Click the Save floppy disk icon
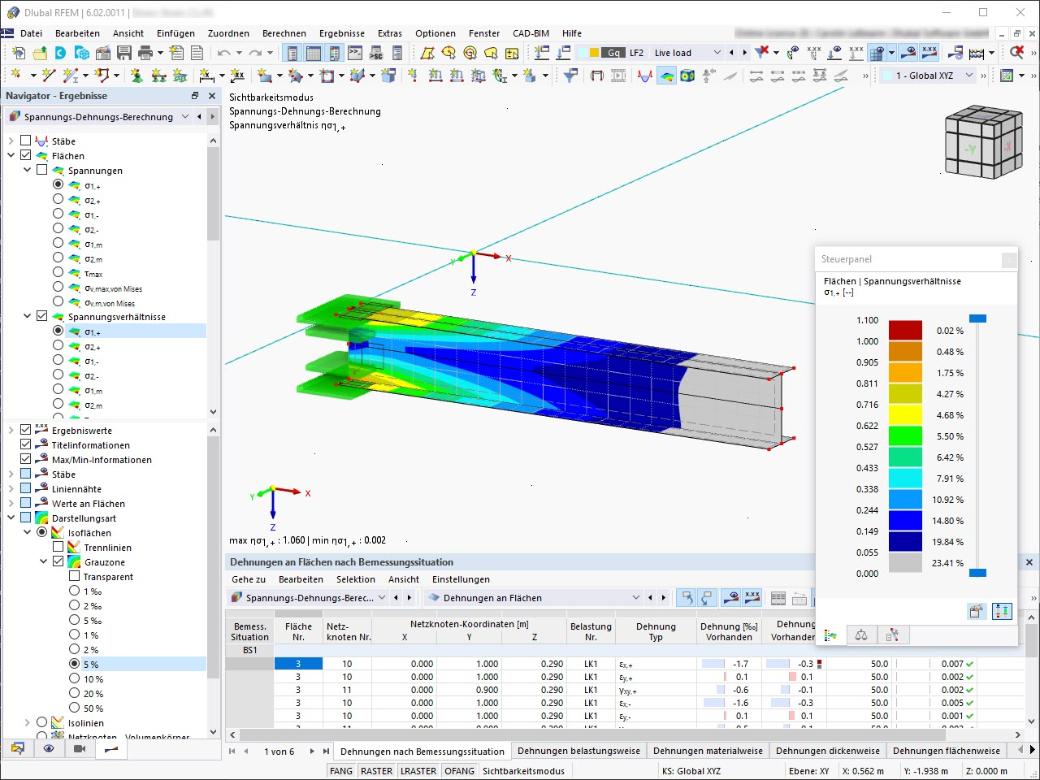This screenshot has height=780, width=1040. tap(124, 52)
